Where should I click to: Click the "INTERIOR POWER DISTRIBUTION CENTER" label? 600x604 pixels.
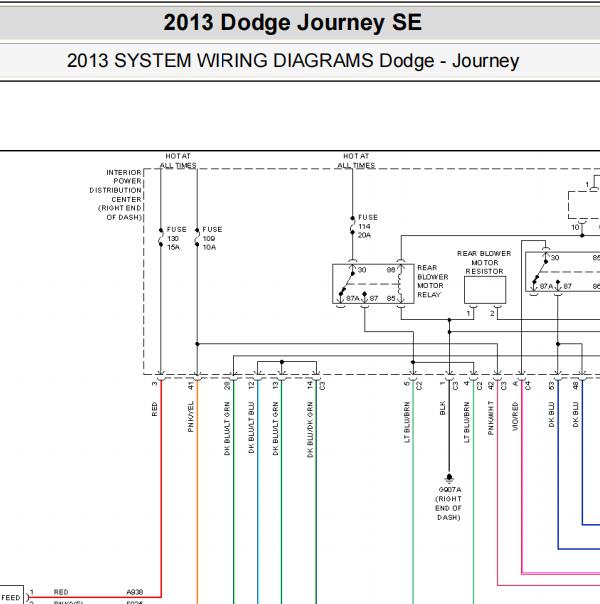click(x=116, y=195)
